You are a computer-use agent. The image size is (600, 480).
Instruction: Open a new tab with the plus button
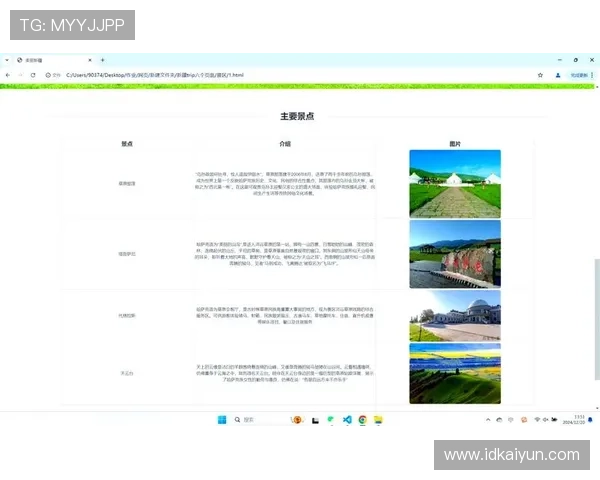click(x=103, y=60)
